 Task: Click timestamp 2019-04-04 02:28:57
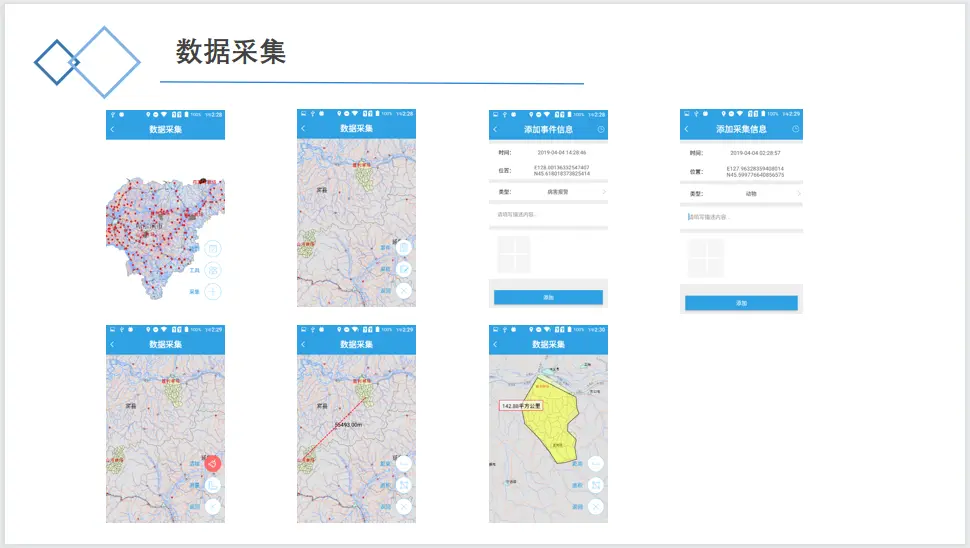point(755,153)
